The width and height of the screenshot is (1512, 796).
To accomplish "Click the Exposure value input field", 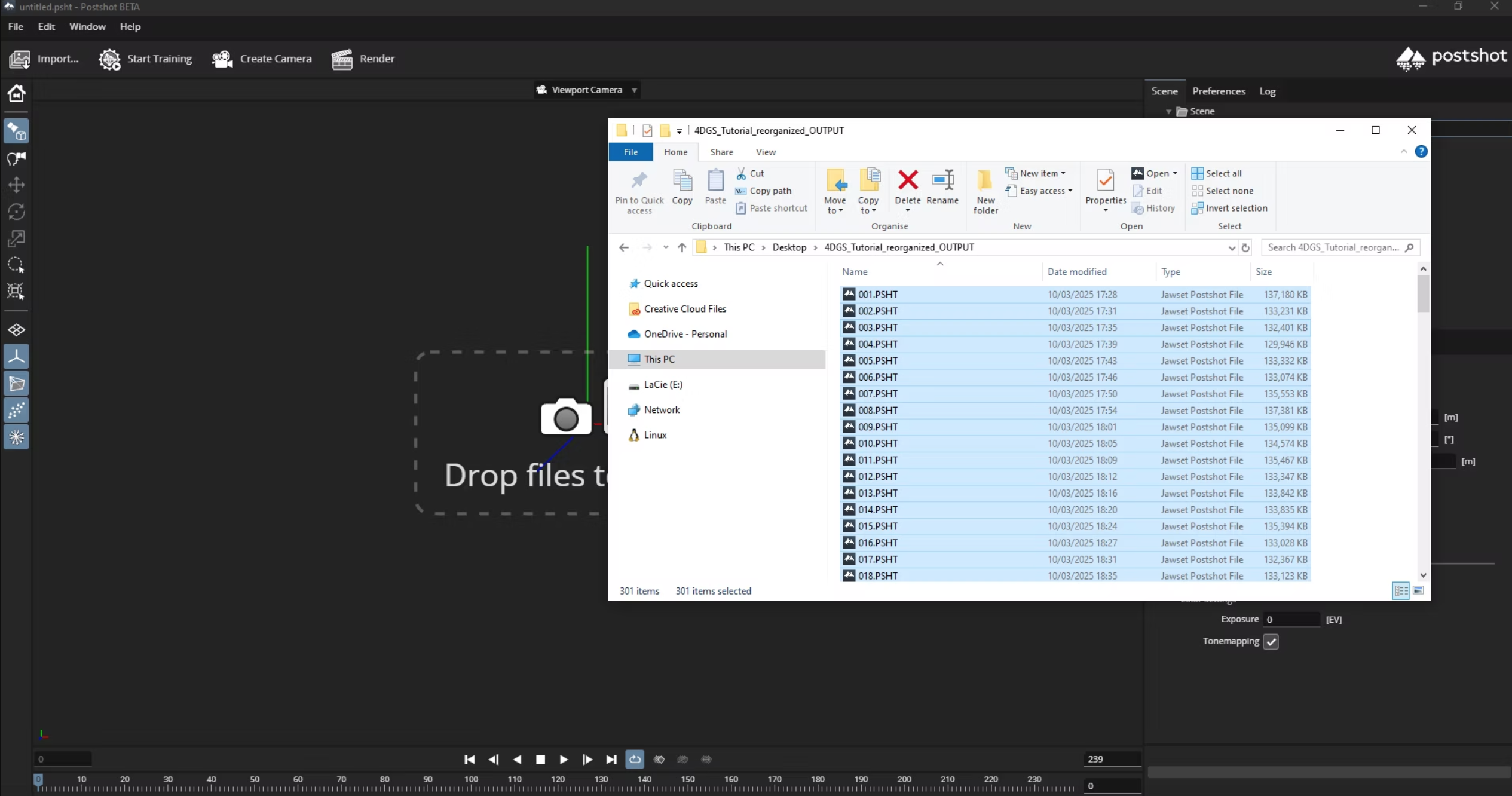I will tap(1290, 619).
